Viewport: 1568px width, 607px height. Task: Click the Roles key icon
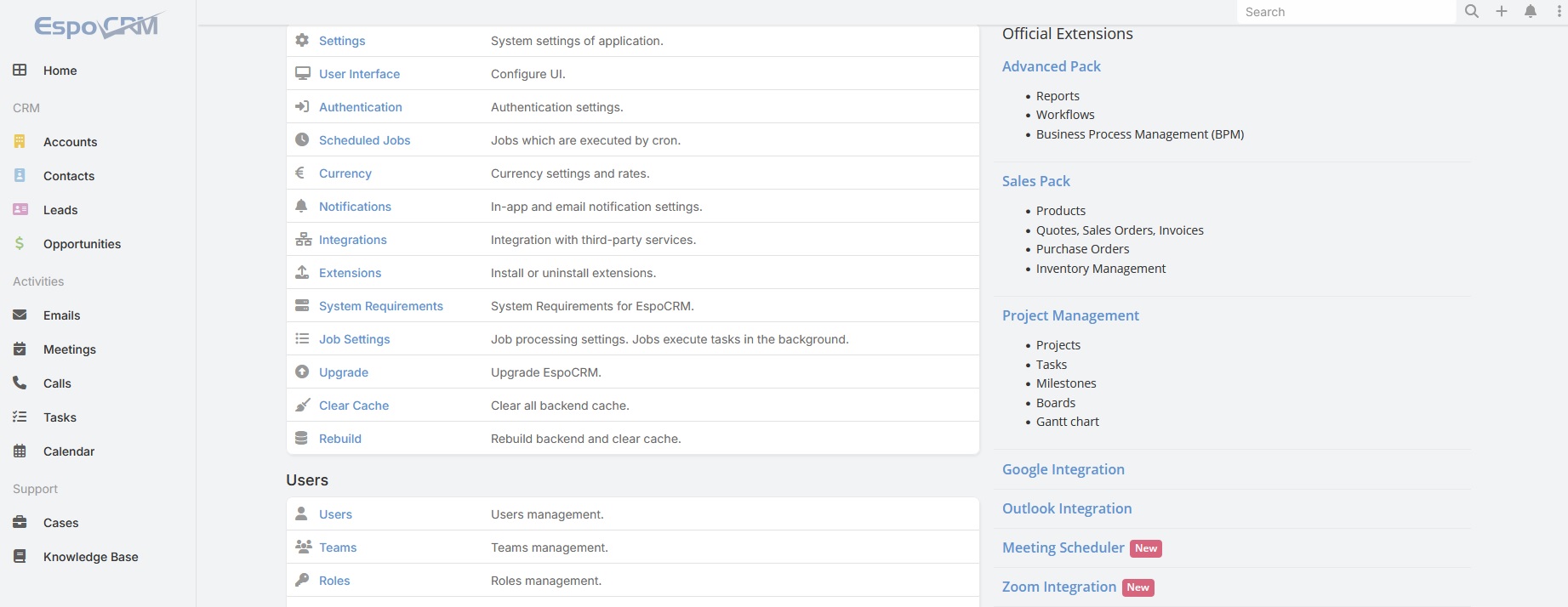click(x=302, y=580)
